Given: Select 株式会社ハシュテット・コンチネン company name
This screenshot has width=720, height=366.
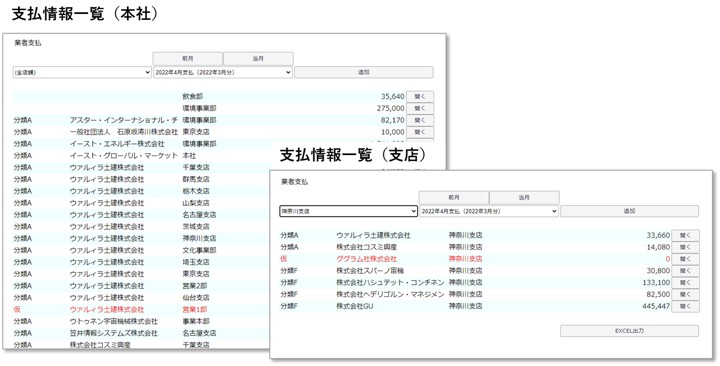Looking at the screenshot, I should point(390,283).
